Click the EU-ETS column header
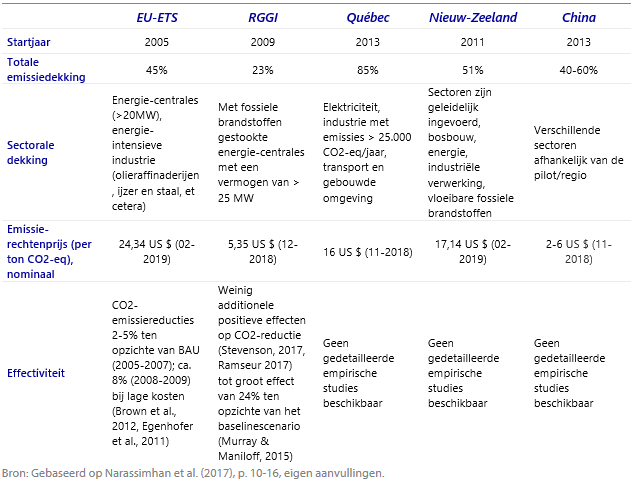The image size is (636, 482). click(x=159, y=18)
